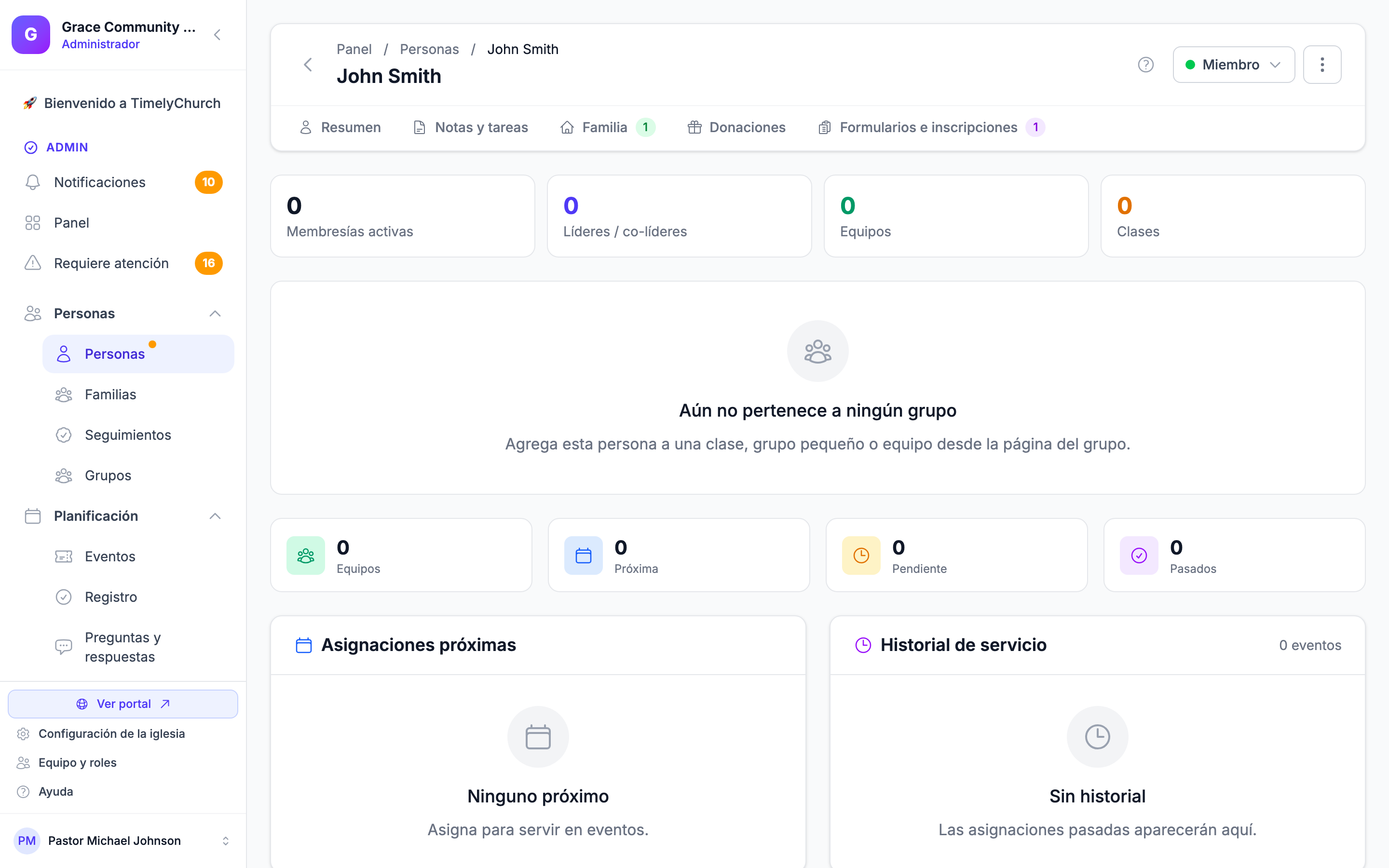
Task: Click the purple Pasados check icon
Action: (x=1139, y=556)
